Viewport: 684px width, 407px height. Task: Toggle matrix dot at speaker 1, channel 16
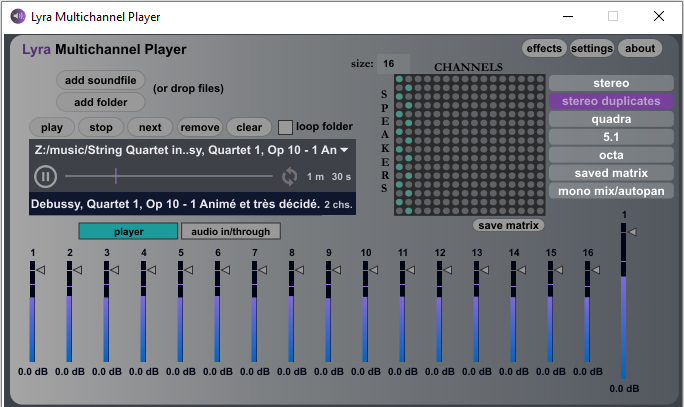pos(540,79)
